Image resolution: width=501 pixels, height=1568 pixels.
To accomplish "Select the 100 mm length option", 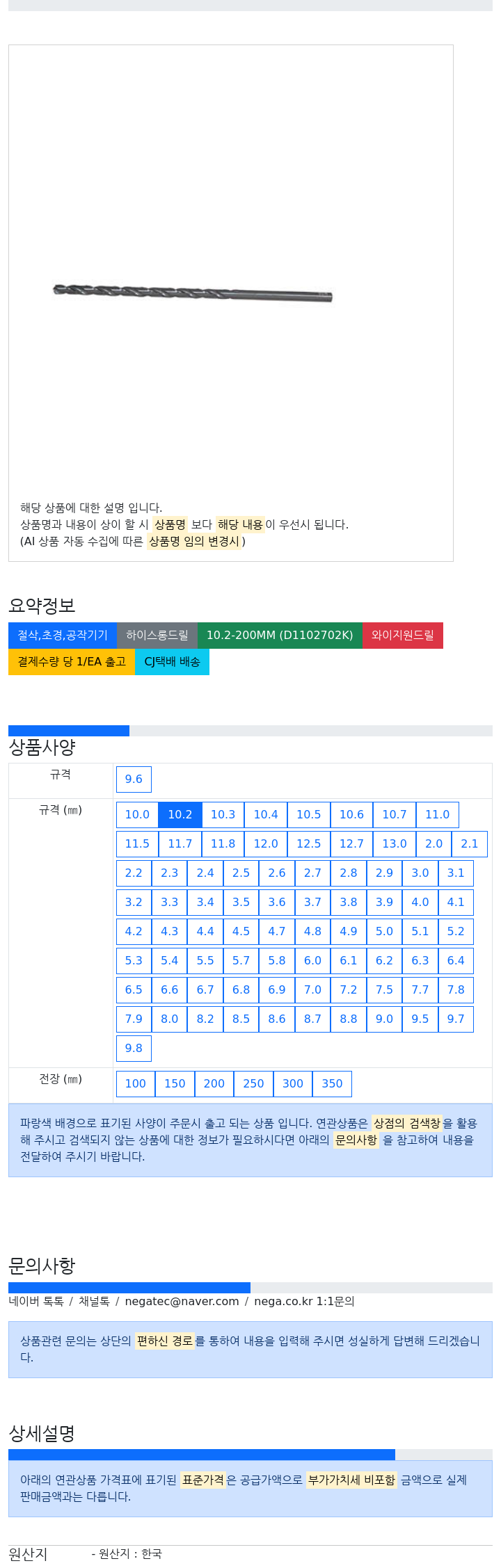I will 135,1083.
